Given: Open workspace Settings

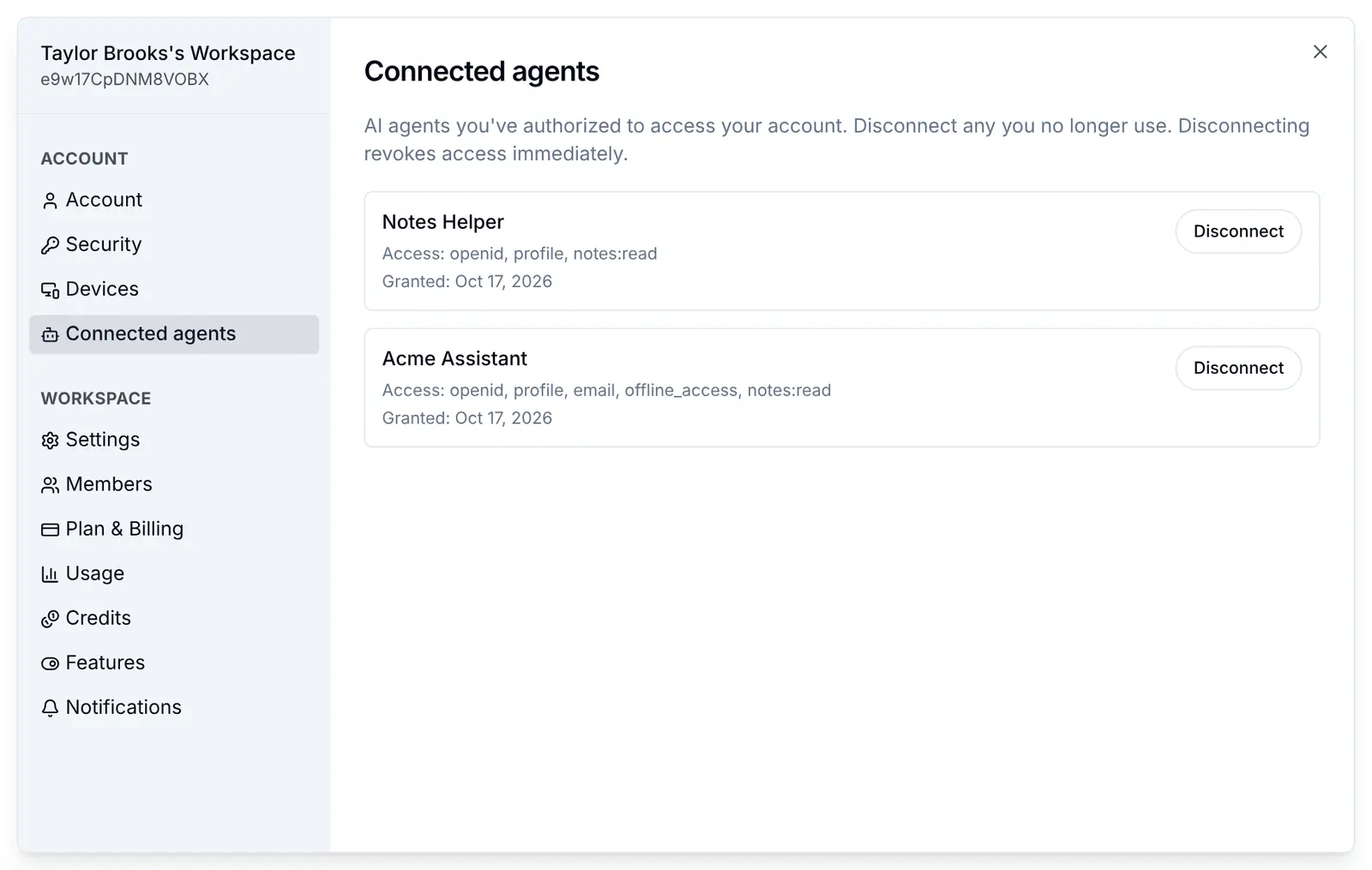Looking at the screenshot, I should [174, 439].
